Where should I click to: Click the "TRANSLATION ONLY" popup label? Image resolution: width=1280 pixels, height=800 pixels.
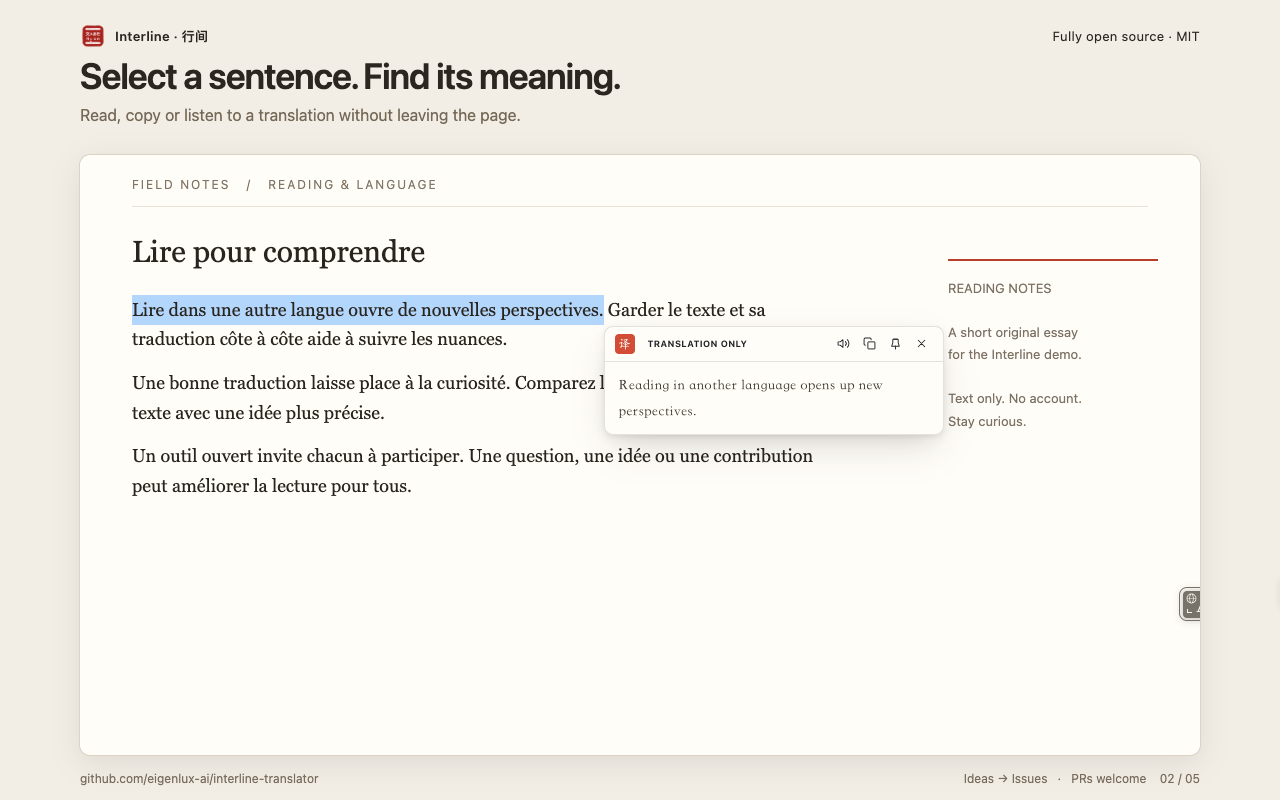pos(697,344)
